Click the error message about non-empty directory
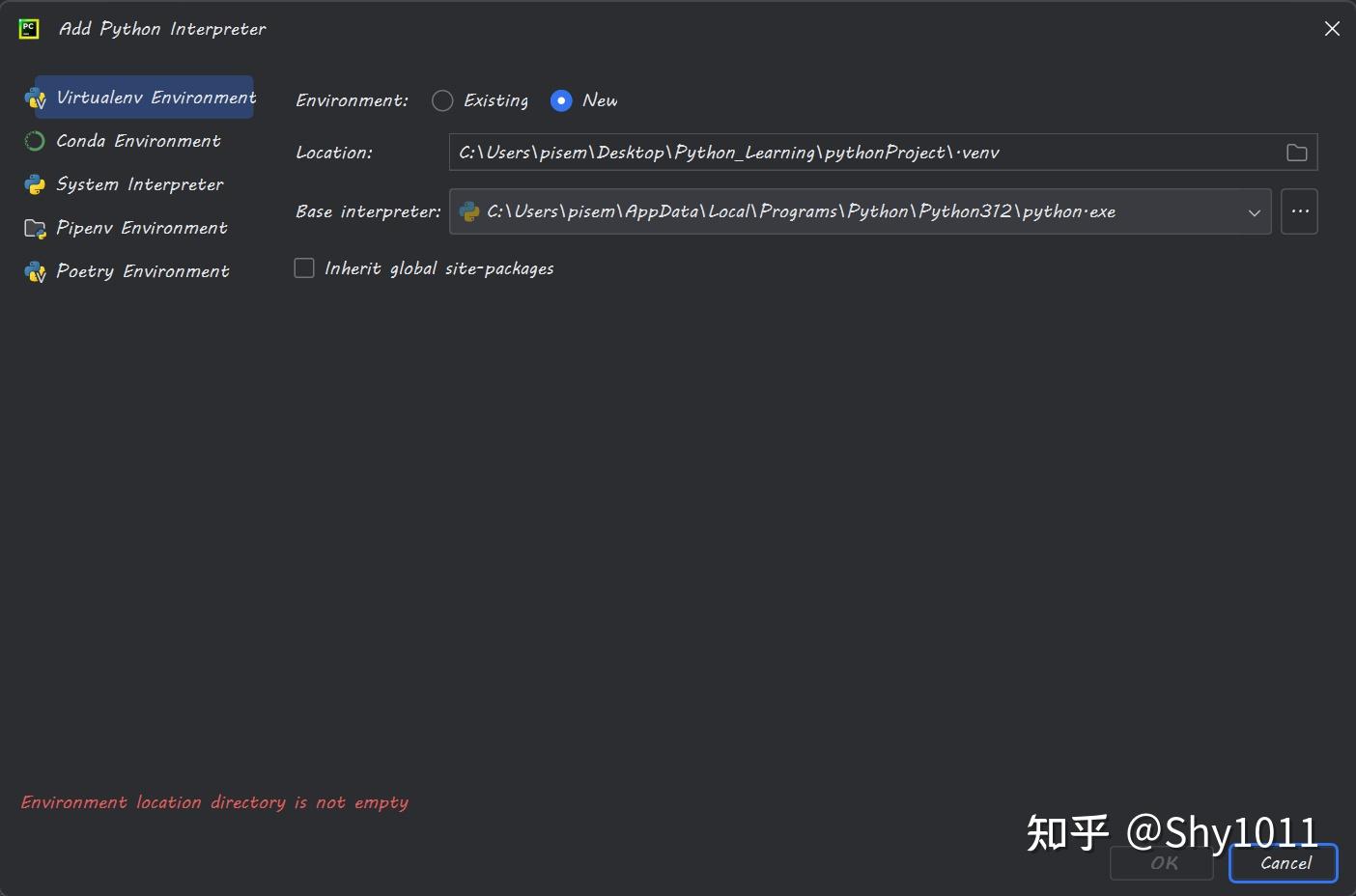Screen dimensions: 1356x896 214,802
